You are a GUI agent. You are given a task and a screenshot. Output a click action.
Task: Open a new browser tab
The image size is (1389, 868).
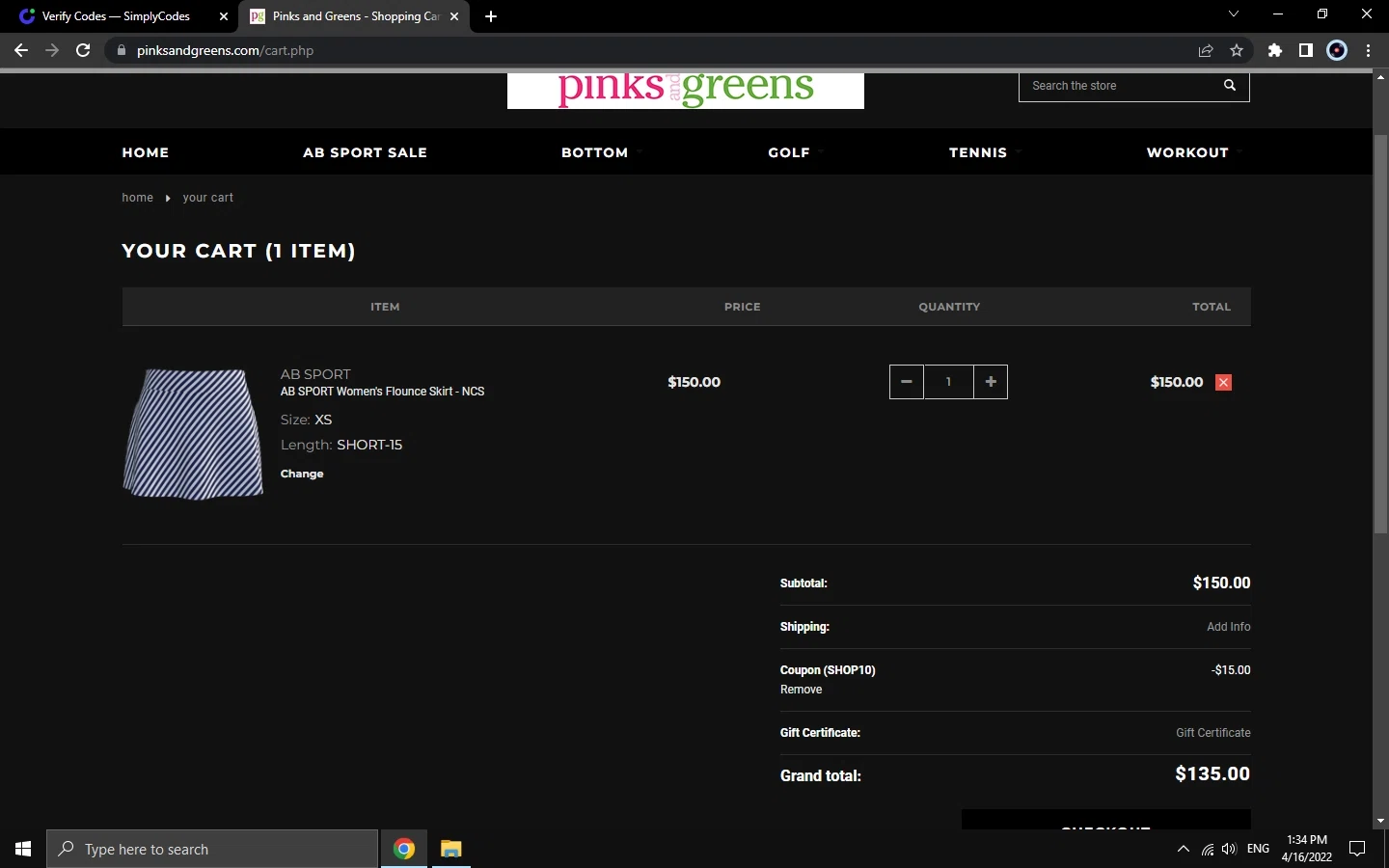[491, 16]
